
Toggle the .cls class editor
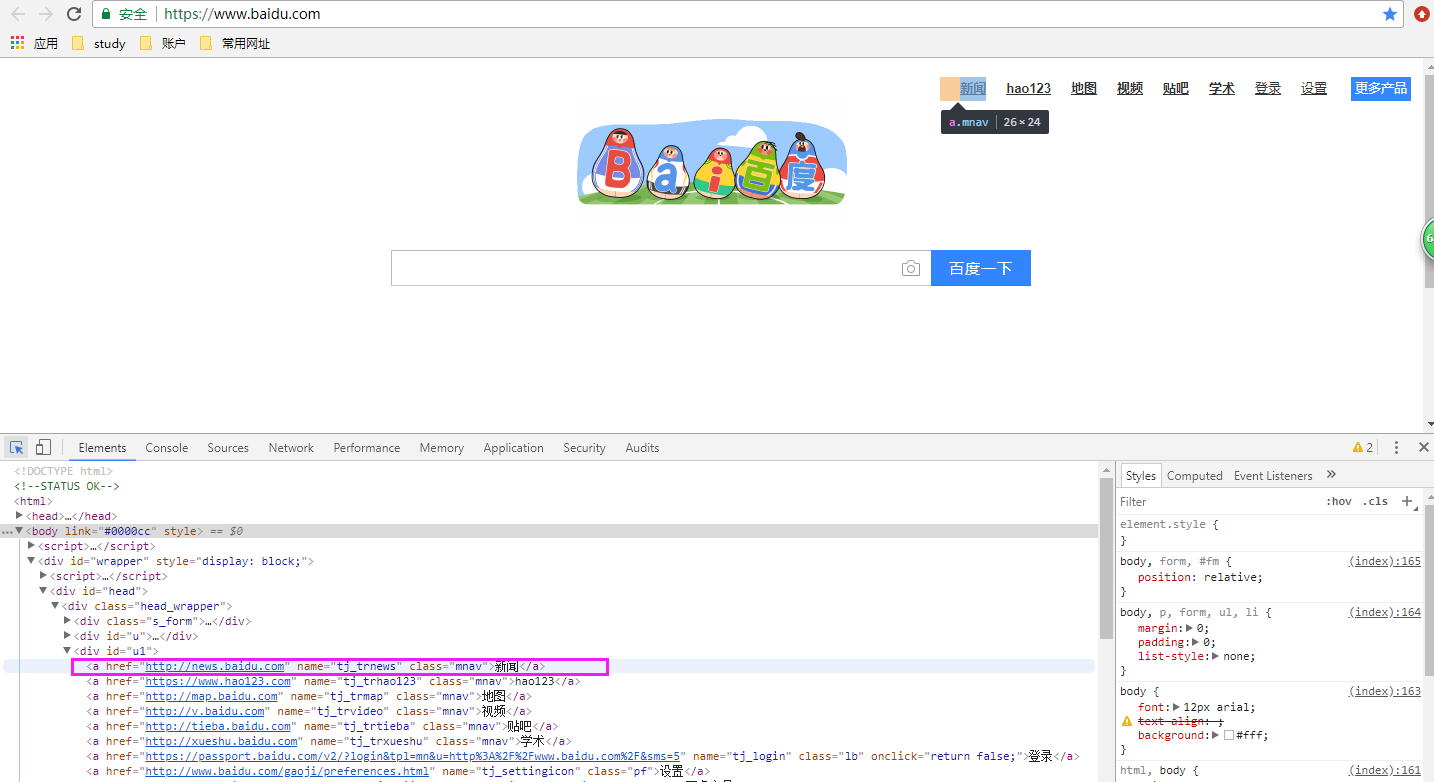tap(1375, 501)
